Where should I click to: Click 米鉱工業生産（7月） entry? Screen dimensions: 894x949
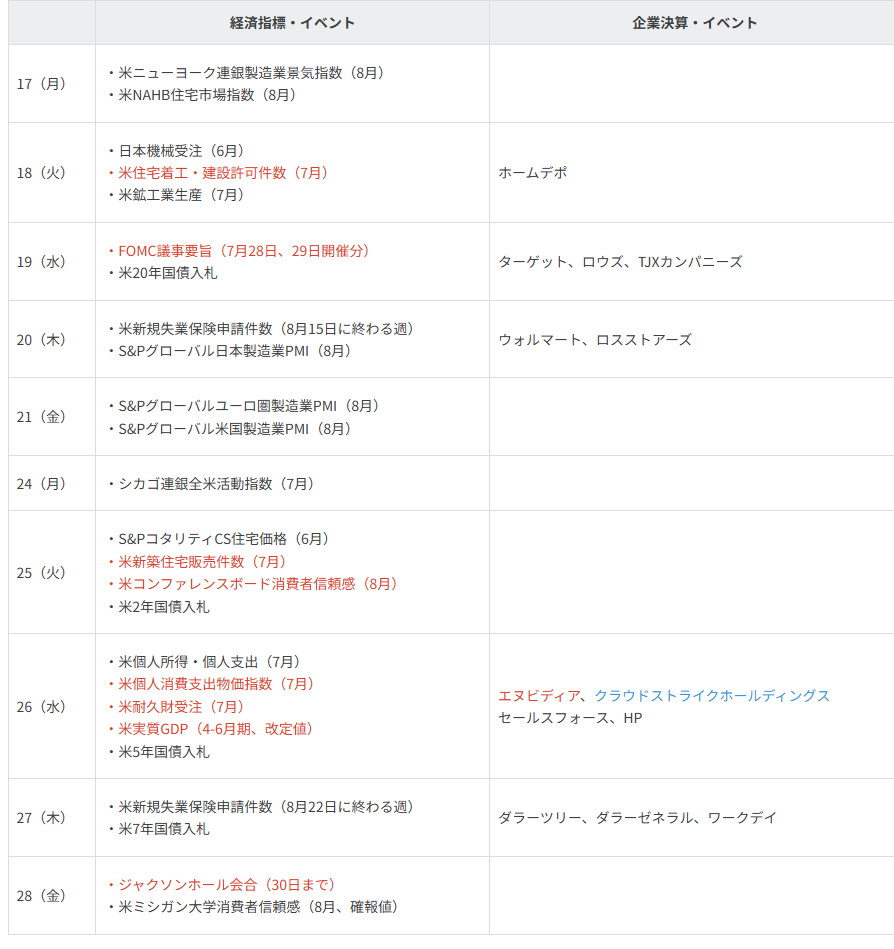[x=176, y=195]
